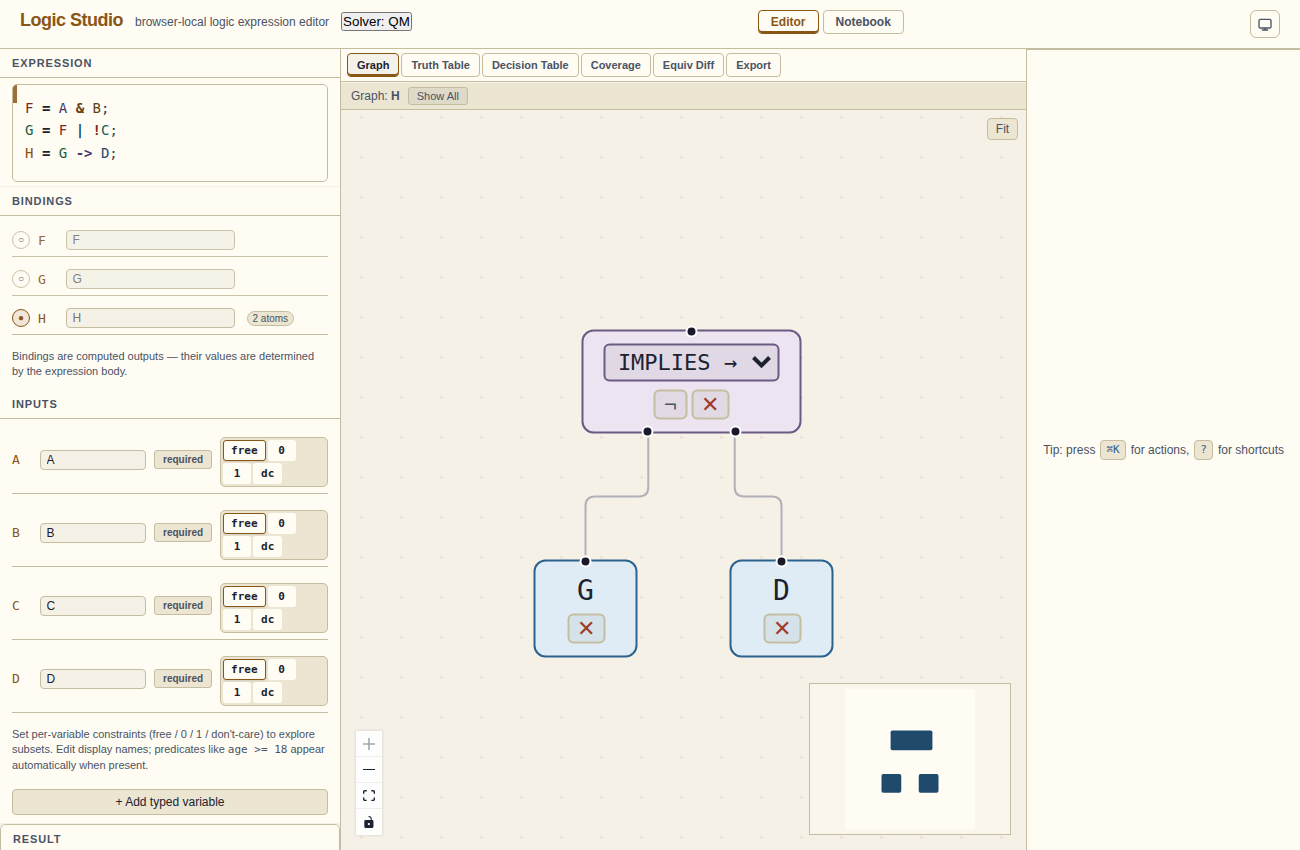This screenshot has height=850, width=1300.
Task: Click the fit-view brackets icon
Action: [x=369, y=796]
